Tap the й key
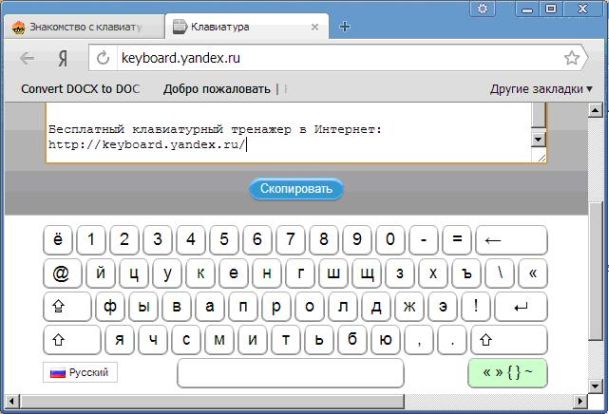 point(101,273)
